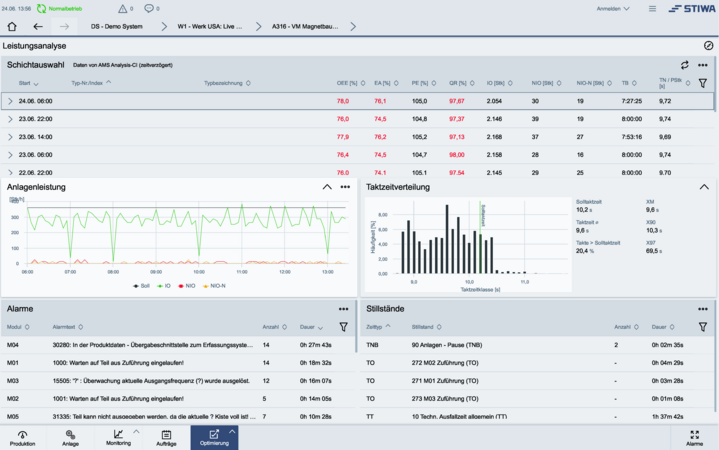
Task: Go to the home screen icon
Action: point(12,27)
